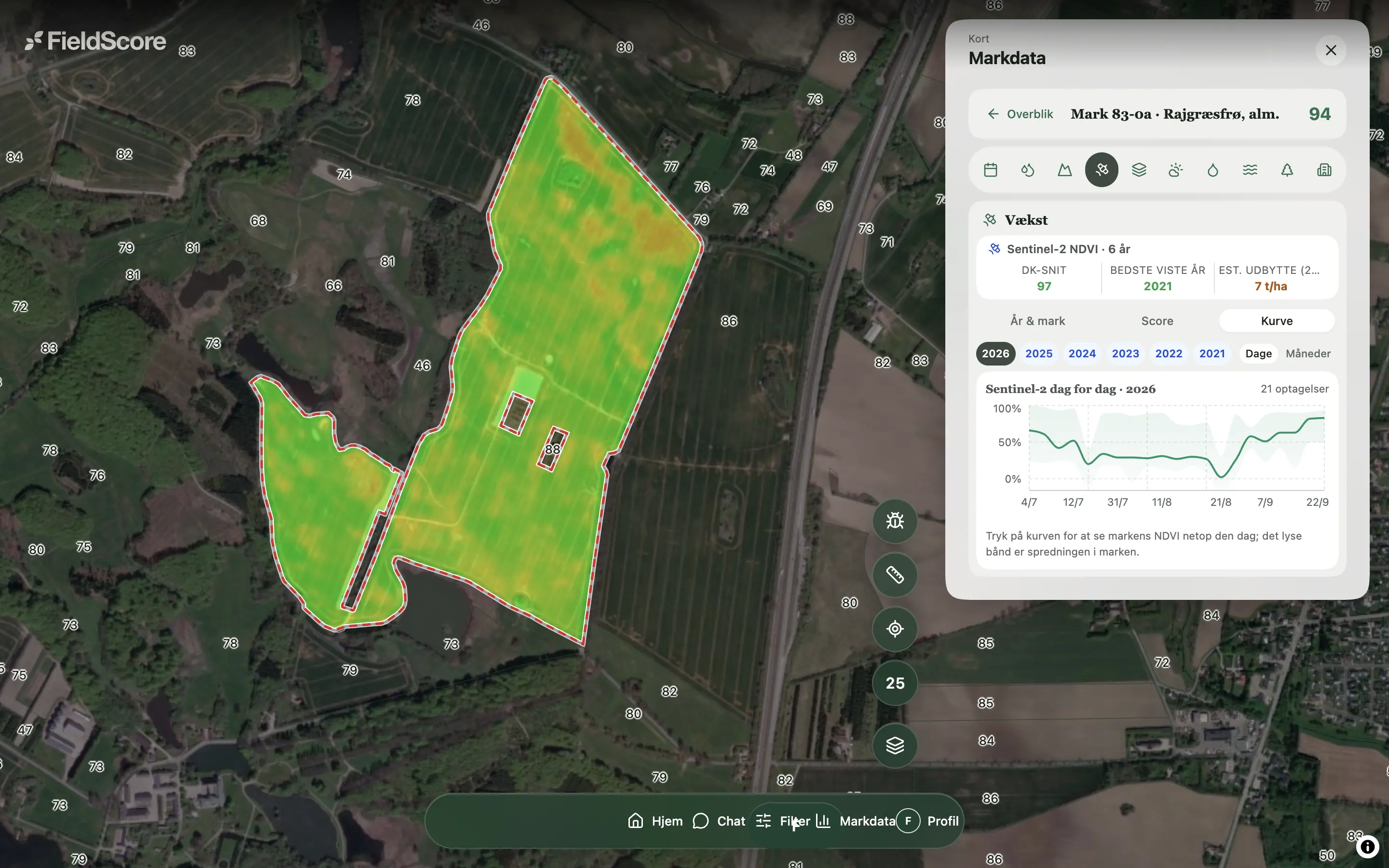Screen dimensions: 1389x868
Task: Click the FieldScore logo
Action: tap(95, 41)
